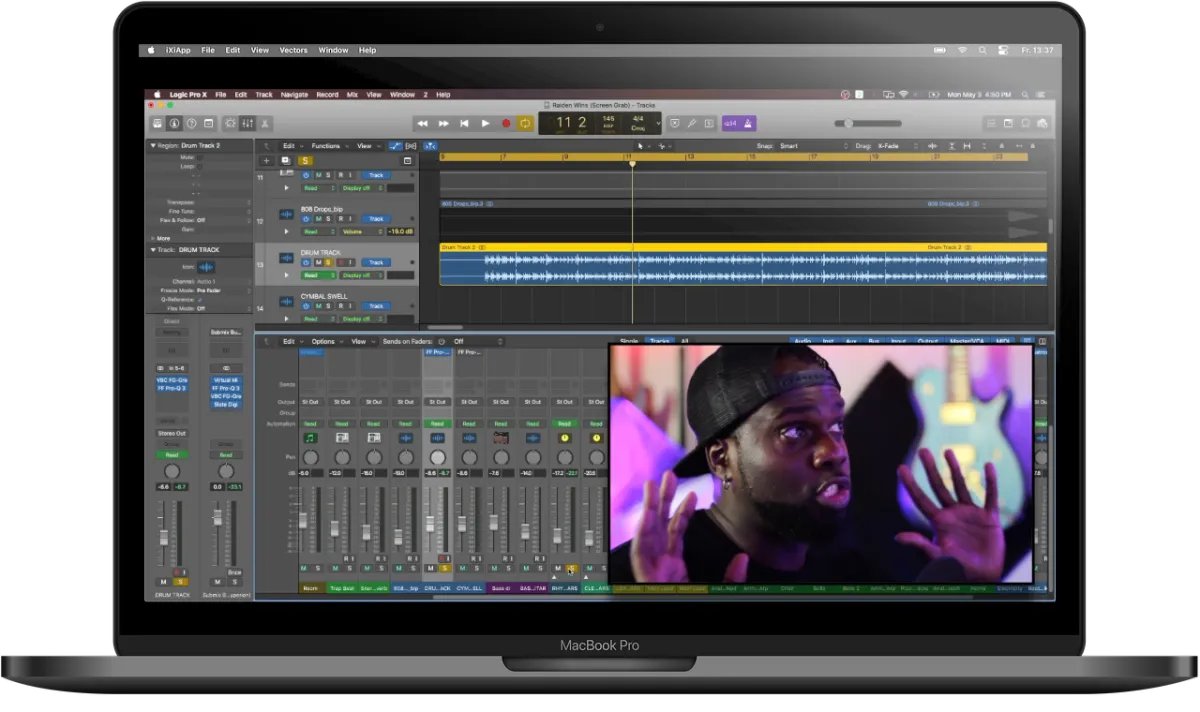Open Quick Help in the control bar
The image size is (1200, 712).
191,123
